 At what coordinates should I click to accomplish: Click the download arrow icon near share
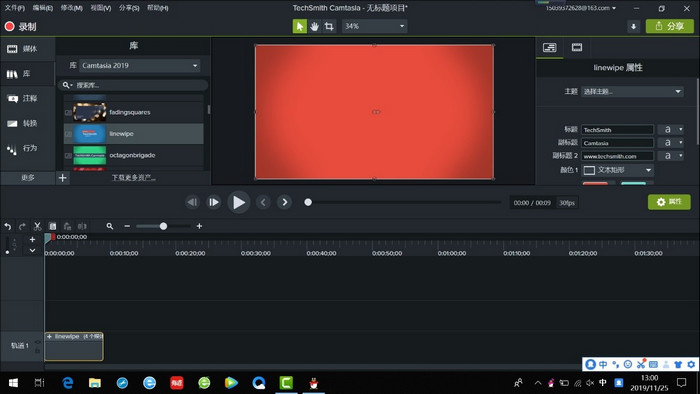[x=633, y=26]
